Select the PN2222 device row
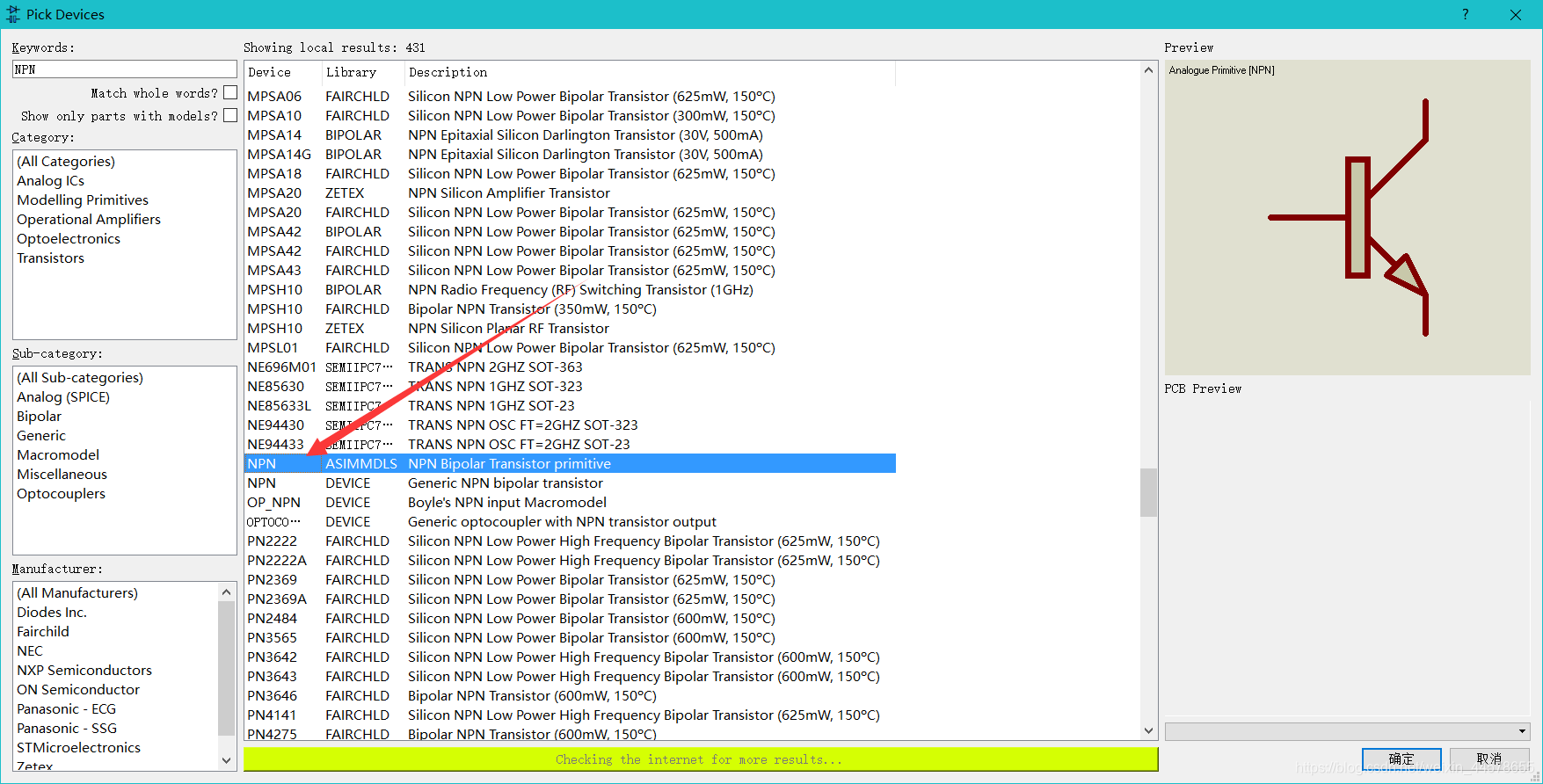The height and width of the screenshot is (784, 1543). 570,541
